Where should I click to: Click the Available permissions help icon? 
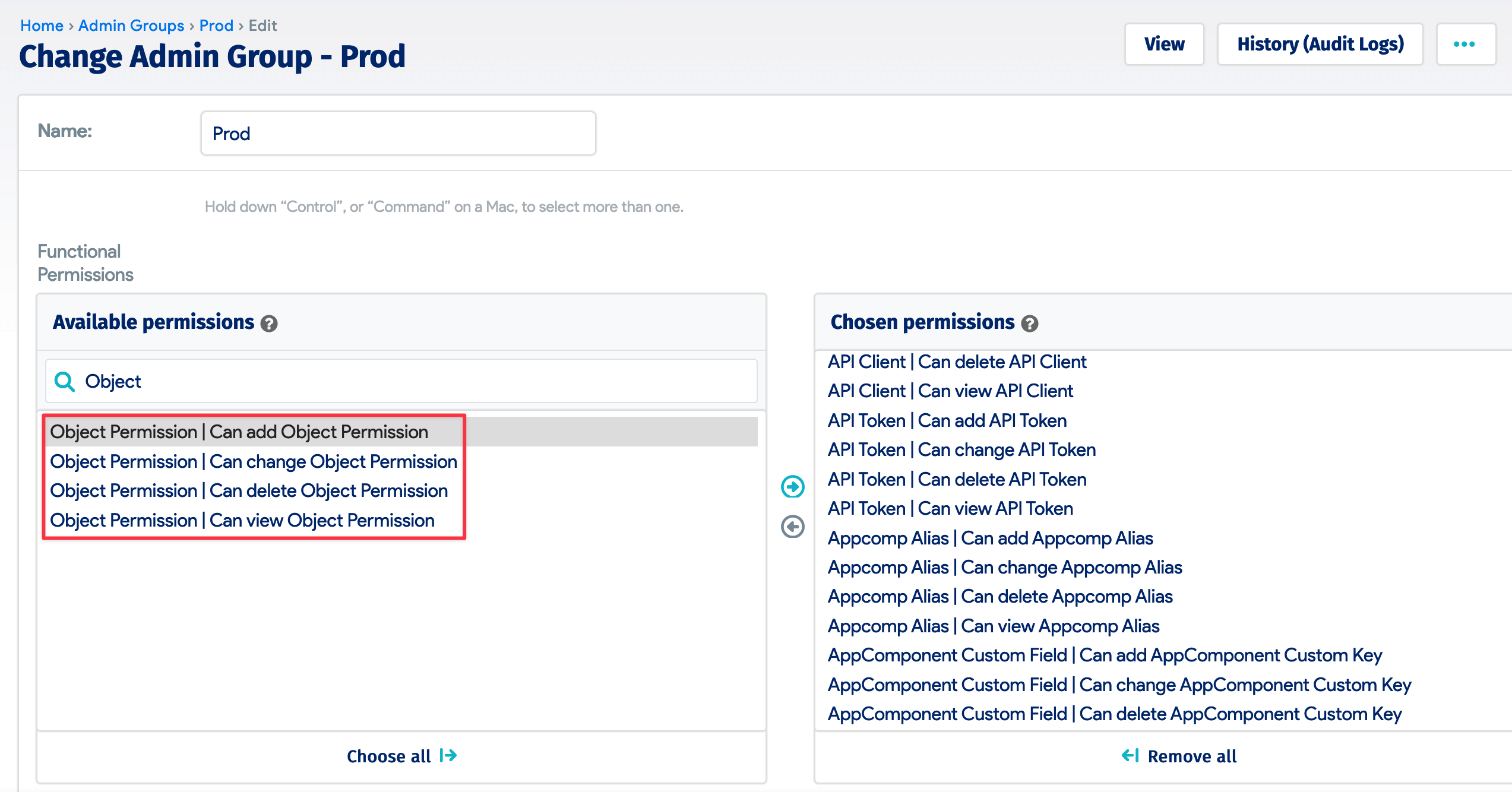pyautogui.click(x=269, y=324)
